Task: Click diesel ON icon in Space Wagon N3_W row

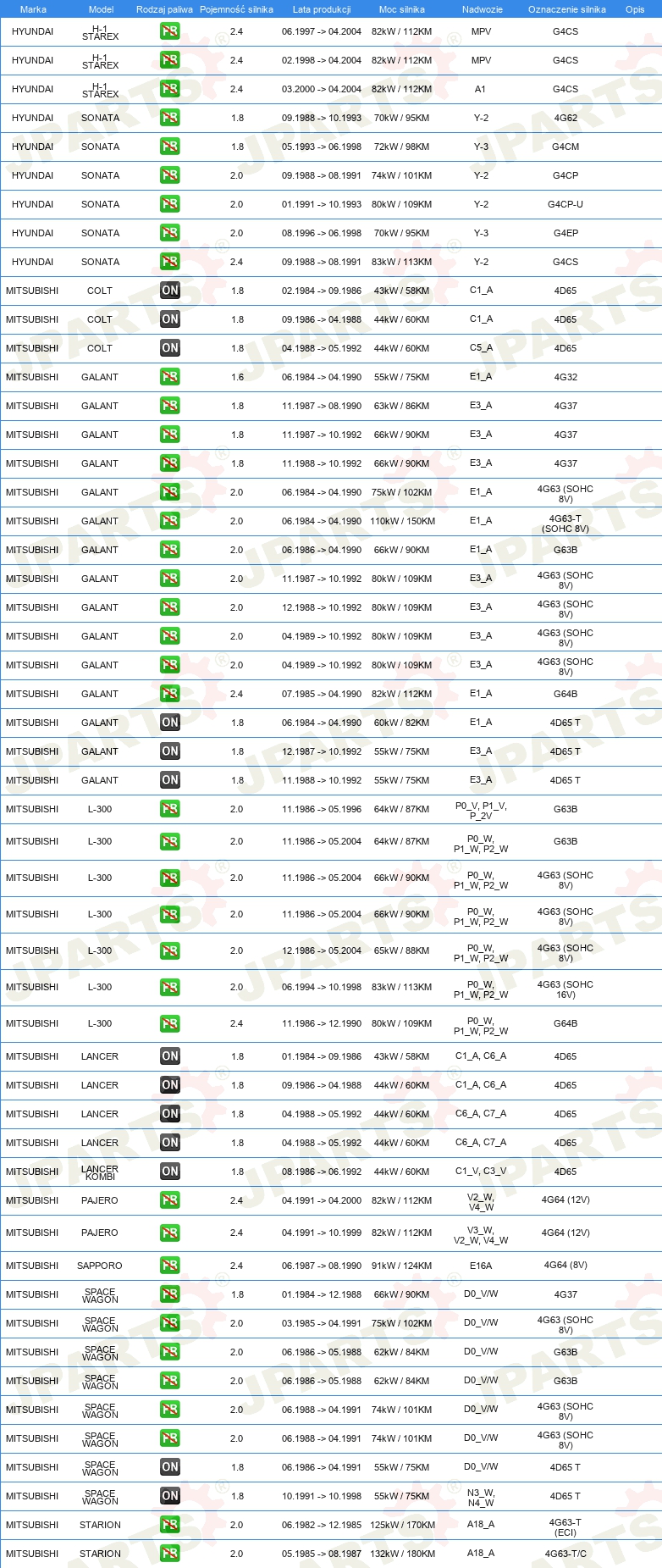Action: click(x=169, y=1496)
